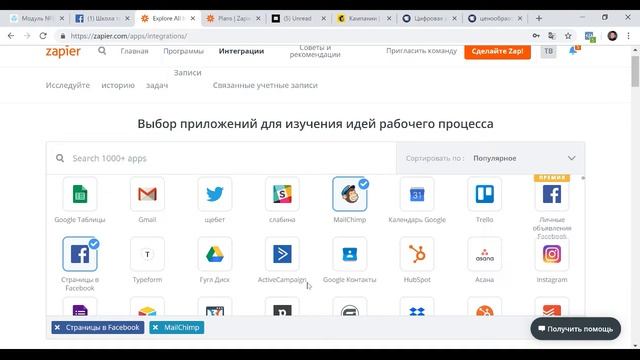Screen dimensions: 640x360
Task: Select the Instagram app icon
Action: coord(552,254)
